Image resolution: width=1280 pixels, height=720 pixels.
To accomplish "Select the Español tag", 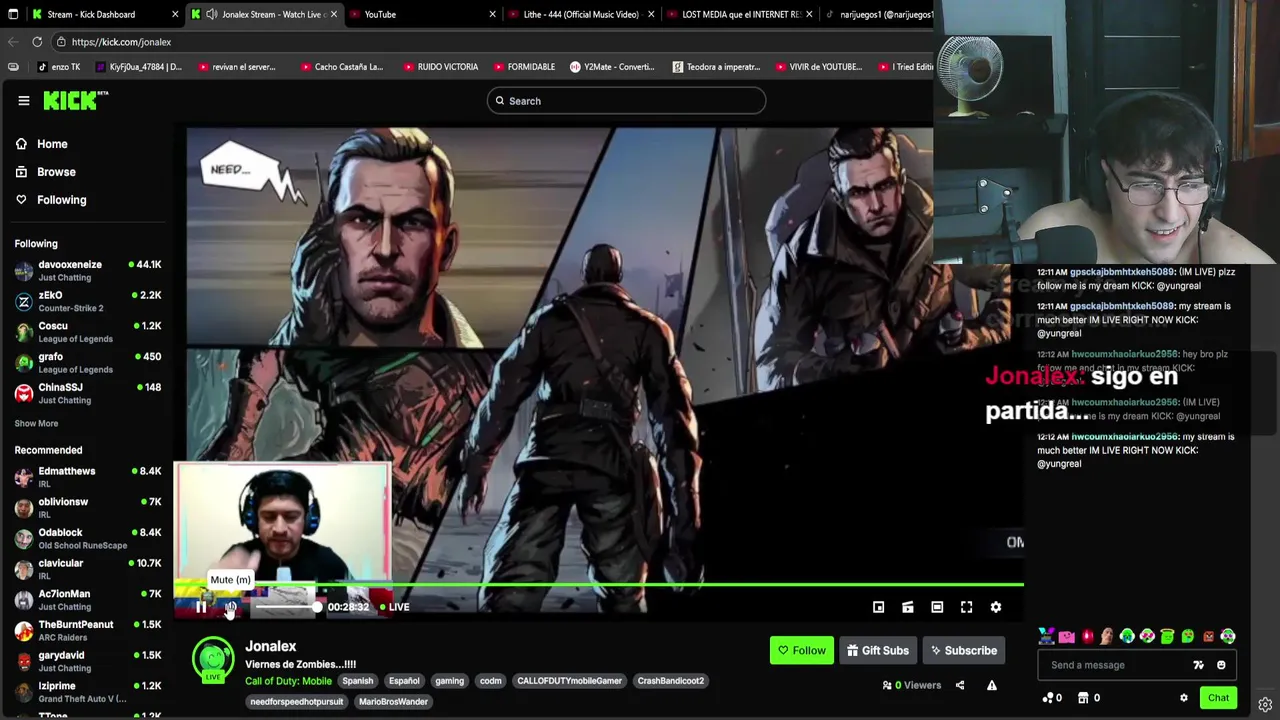I will [404, 681].
